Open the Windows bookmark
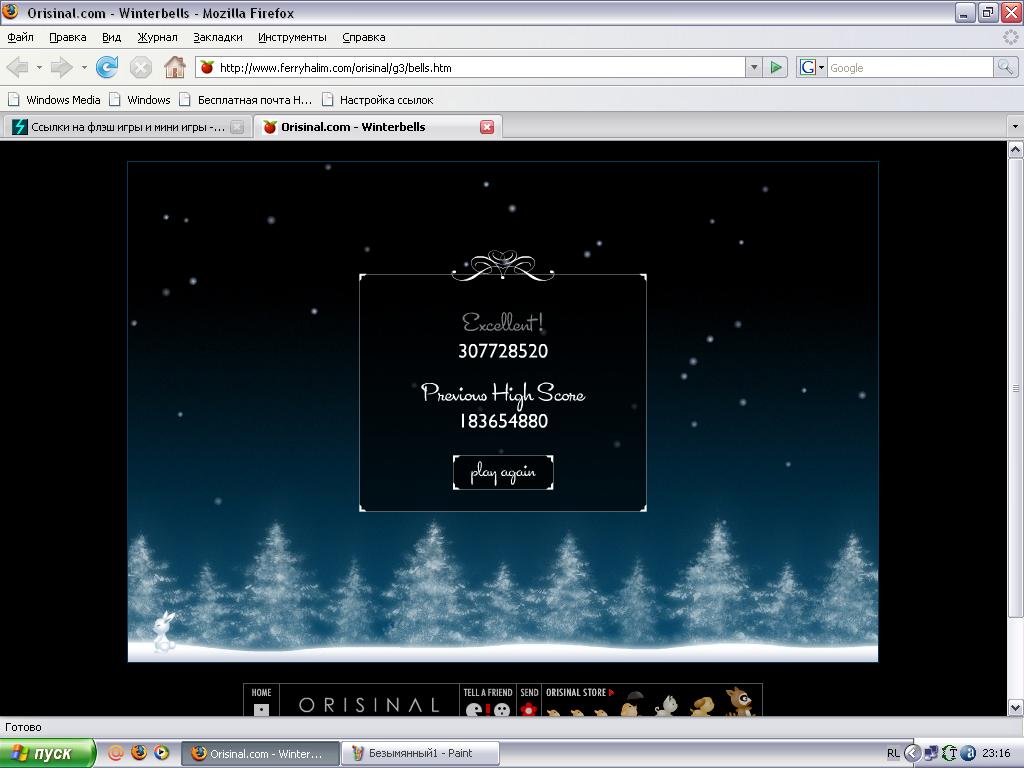The width and height of the screenshot is (1024, 768). click(140, 100)
